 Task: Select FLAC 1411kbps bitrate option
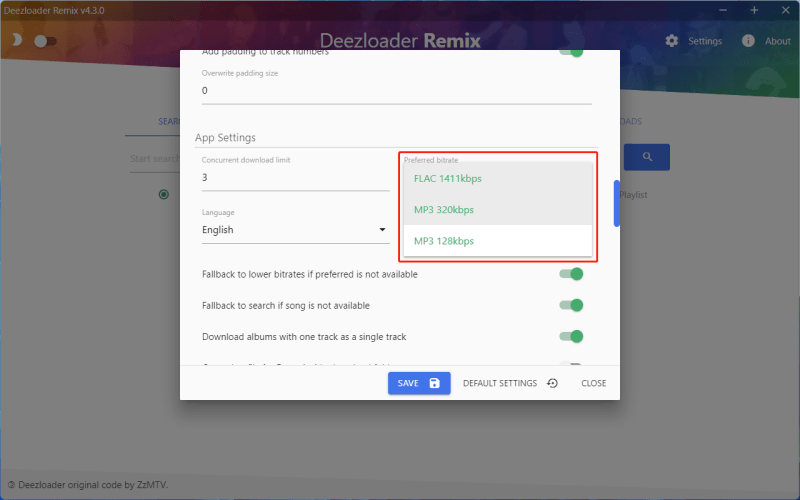click(448, 179)
